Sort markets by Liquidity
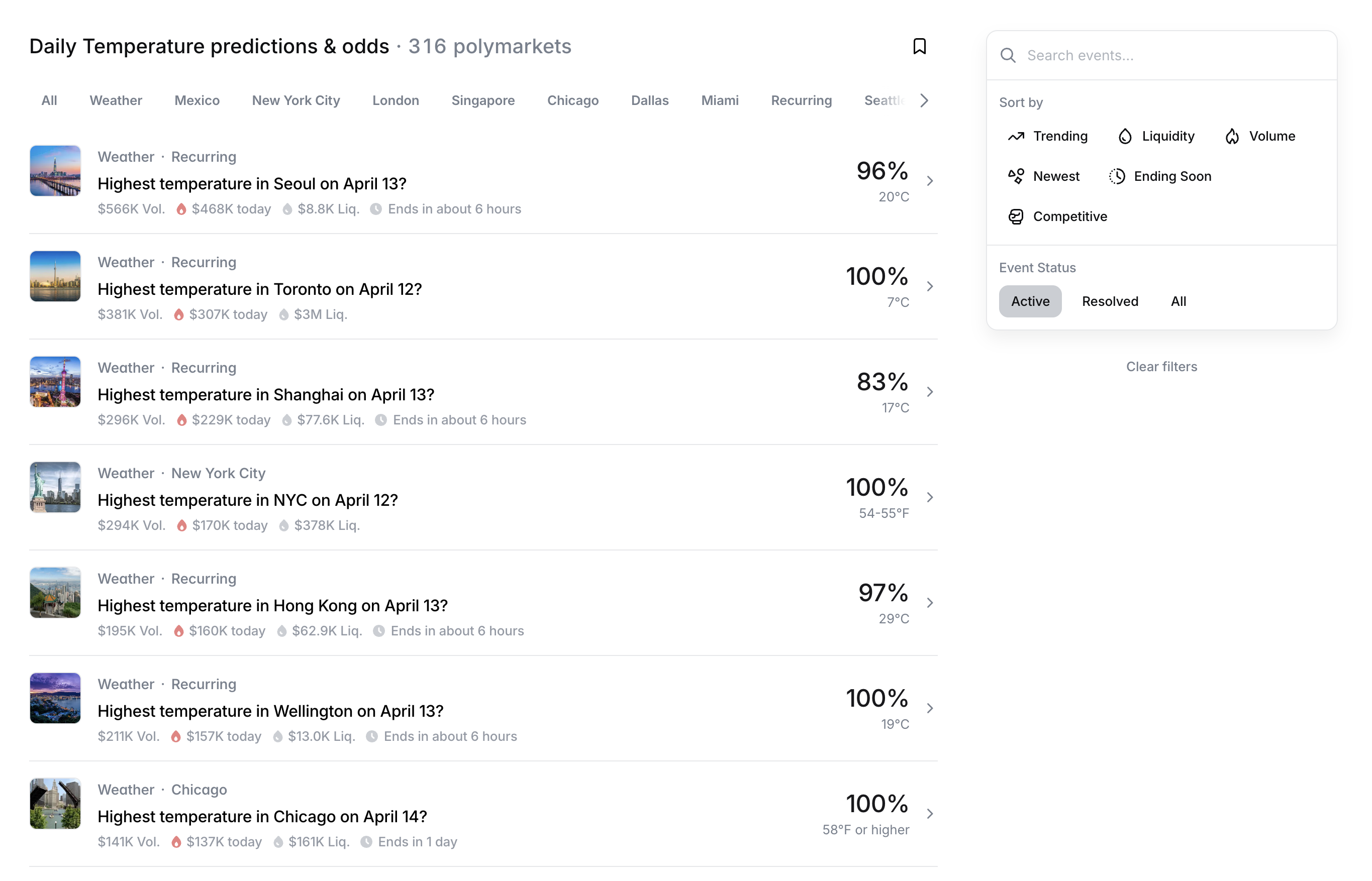The height and width of the screenshot is (881, 1372). (x=1155, y=136)
